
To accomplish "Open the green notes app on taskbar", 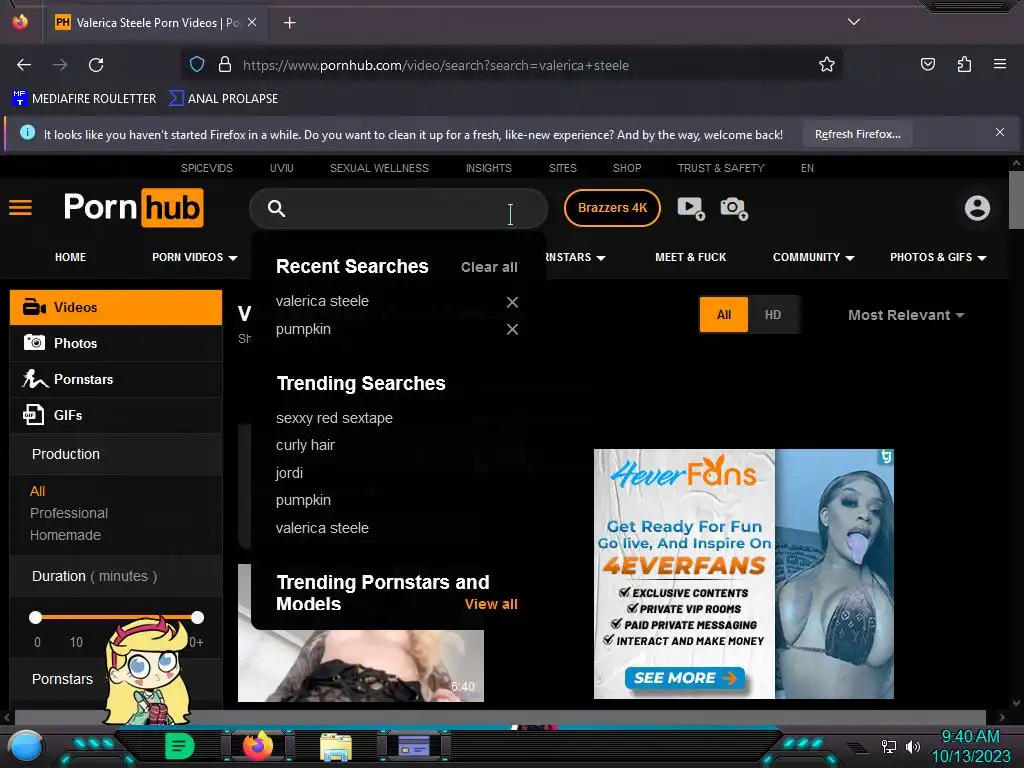I will pos(179,746).
